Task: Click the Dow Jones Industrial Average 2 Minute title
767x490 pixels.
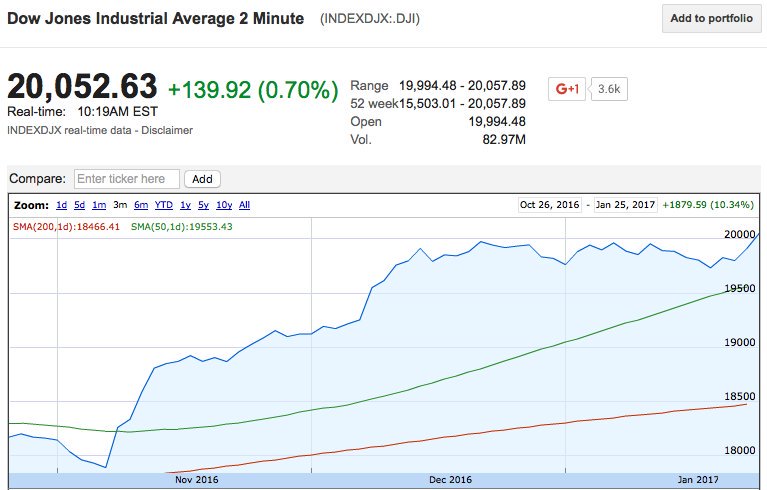Action: (156, 19)
